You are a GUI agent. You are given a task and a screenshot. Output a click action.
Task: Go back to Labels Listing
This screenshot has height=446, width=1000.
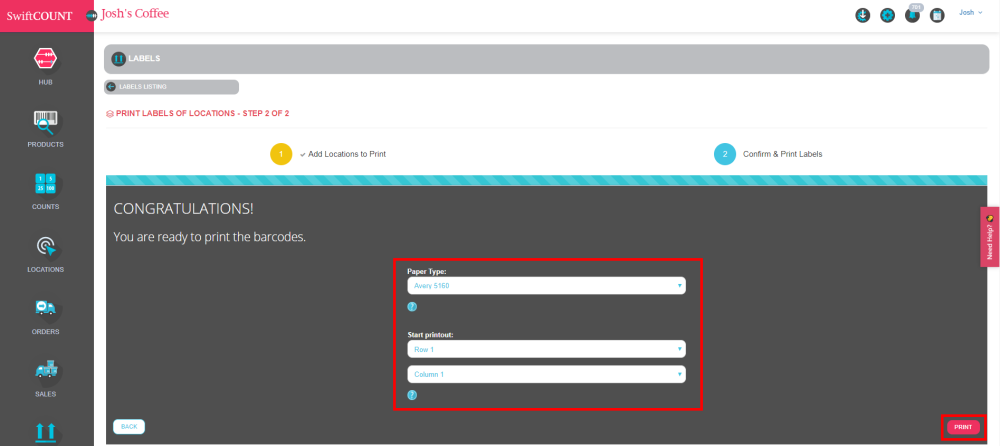coord(172,87)
